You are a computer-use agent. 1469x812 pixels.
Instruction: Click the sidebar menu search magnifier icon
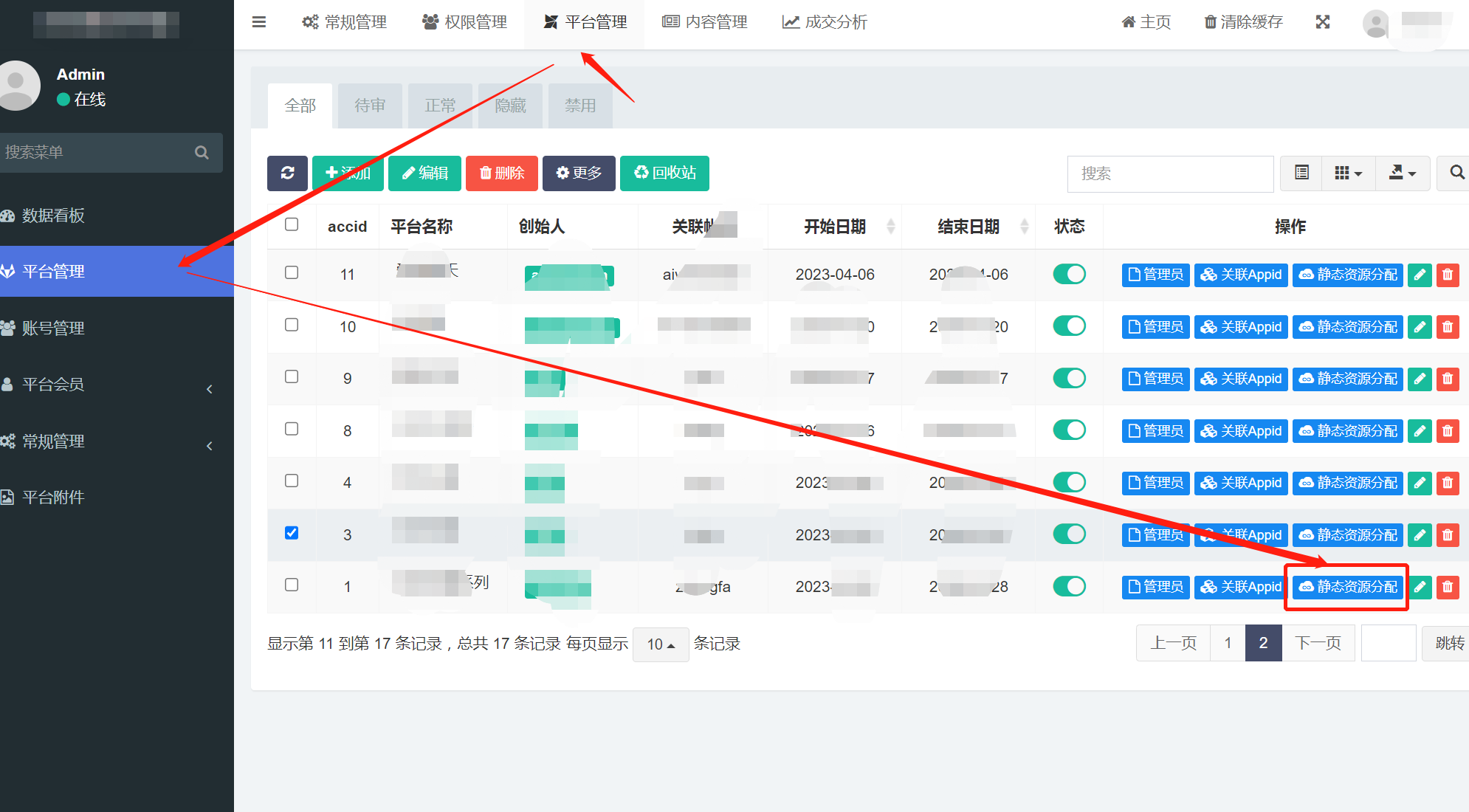click(202, 153)
